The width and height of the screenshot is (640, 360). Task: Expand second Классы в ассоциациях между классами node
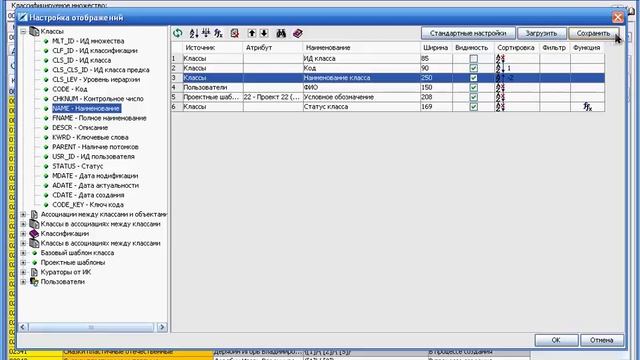(23, 243)
